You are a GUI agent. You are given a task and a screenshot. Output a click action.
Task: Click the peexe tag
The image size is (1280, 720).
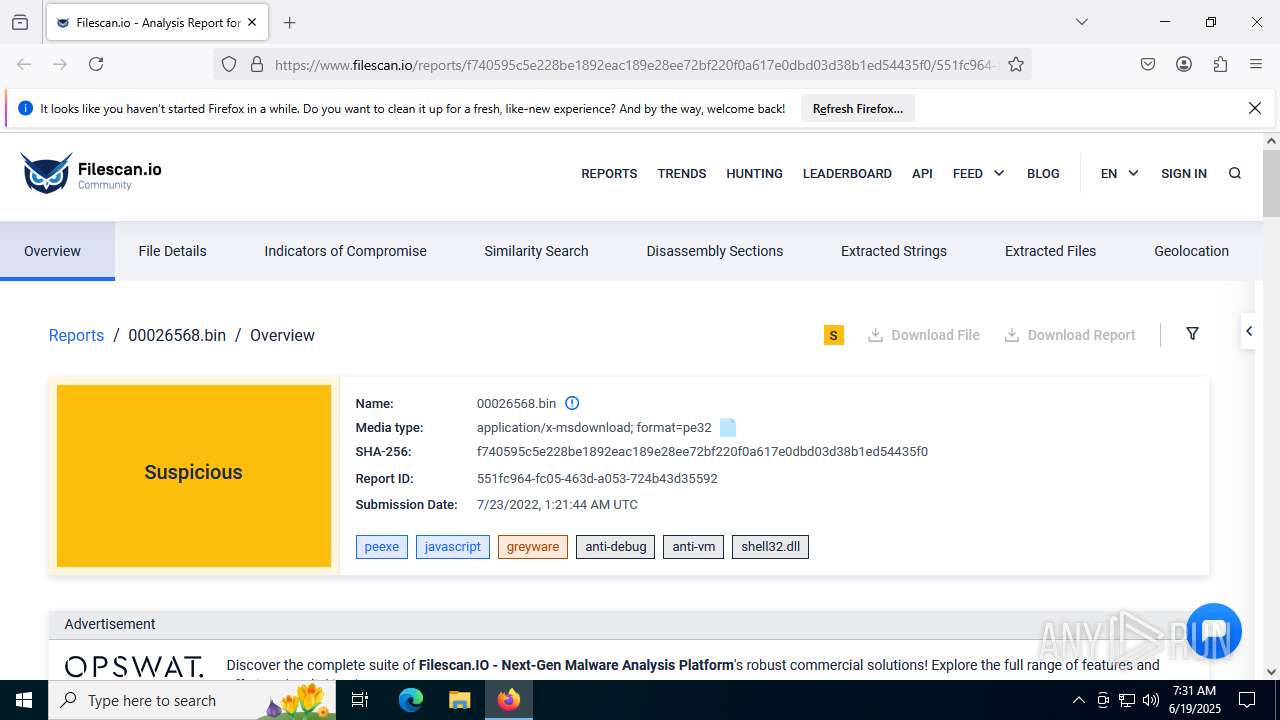coord(382,547)
